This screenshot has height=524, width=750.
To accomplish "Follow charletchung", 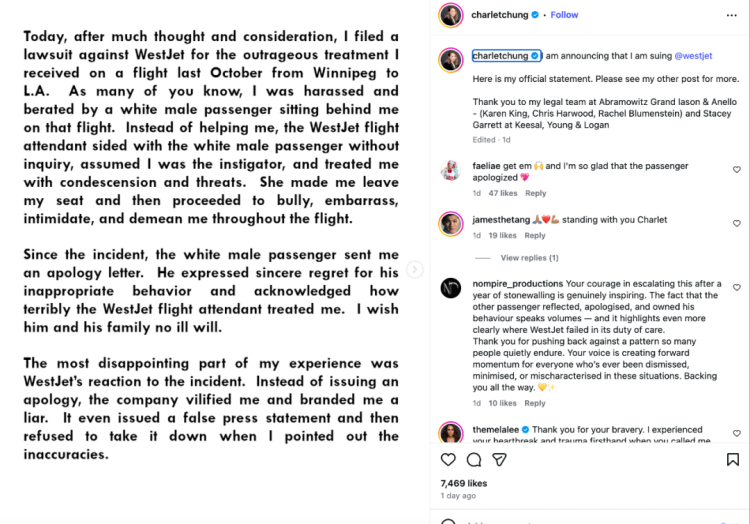I will click(x=564, y=15).
